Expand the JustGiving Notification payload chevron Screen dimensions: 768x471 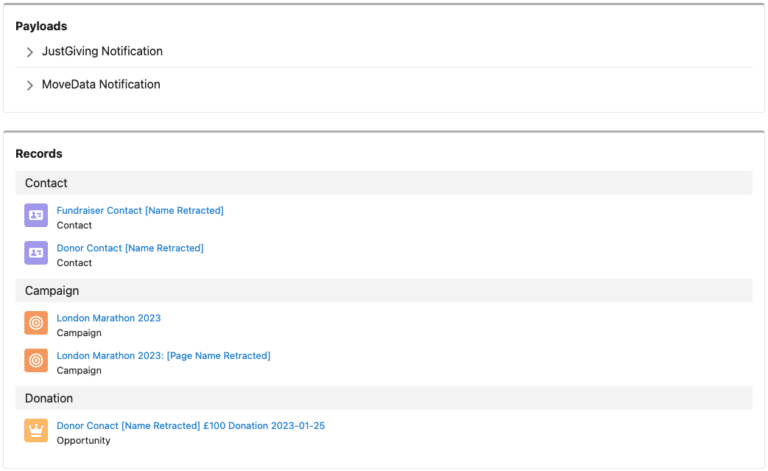click(x=30, y=52)
